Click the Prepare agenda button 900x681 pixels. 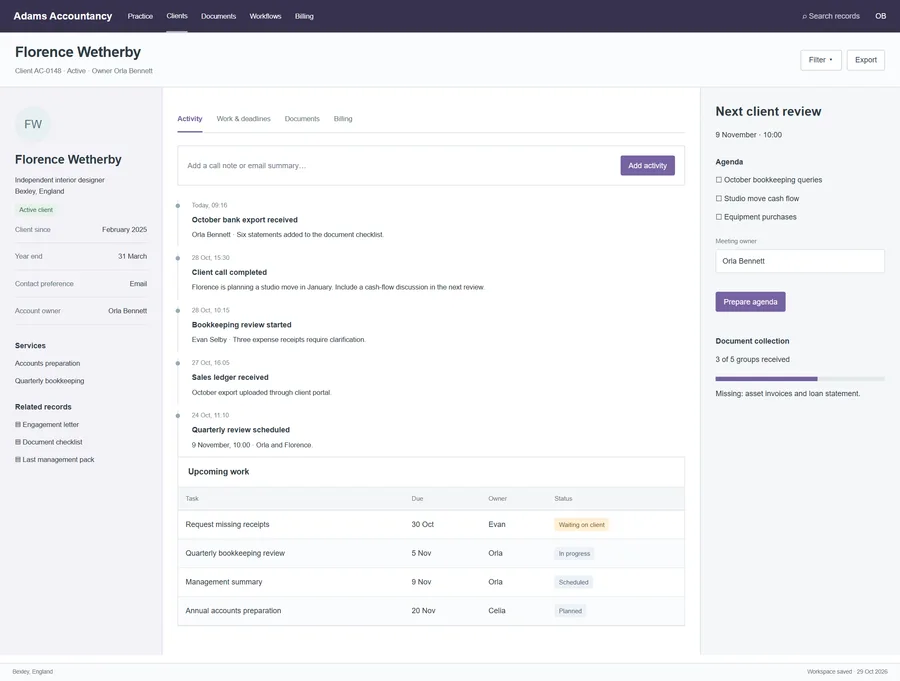click(x=750, y=302)
